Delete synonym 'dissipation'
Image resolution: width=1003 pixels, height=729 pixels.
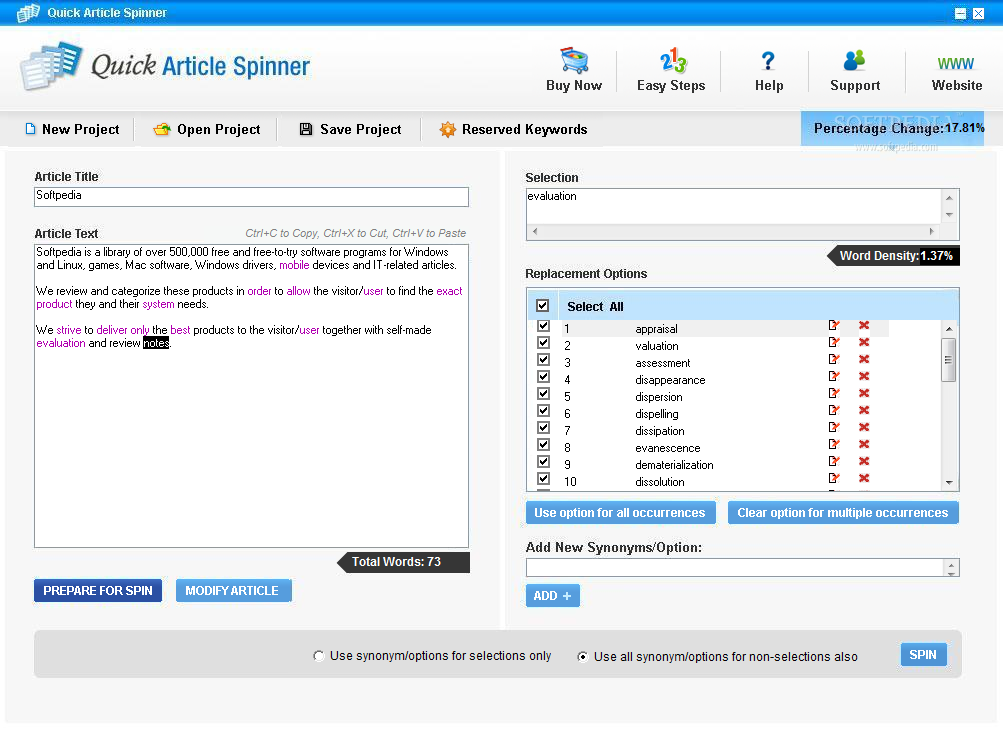click(x=864, y=427)
